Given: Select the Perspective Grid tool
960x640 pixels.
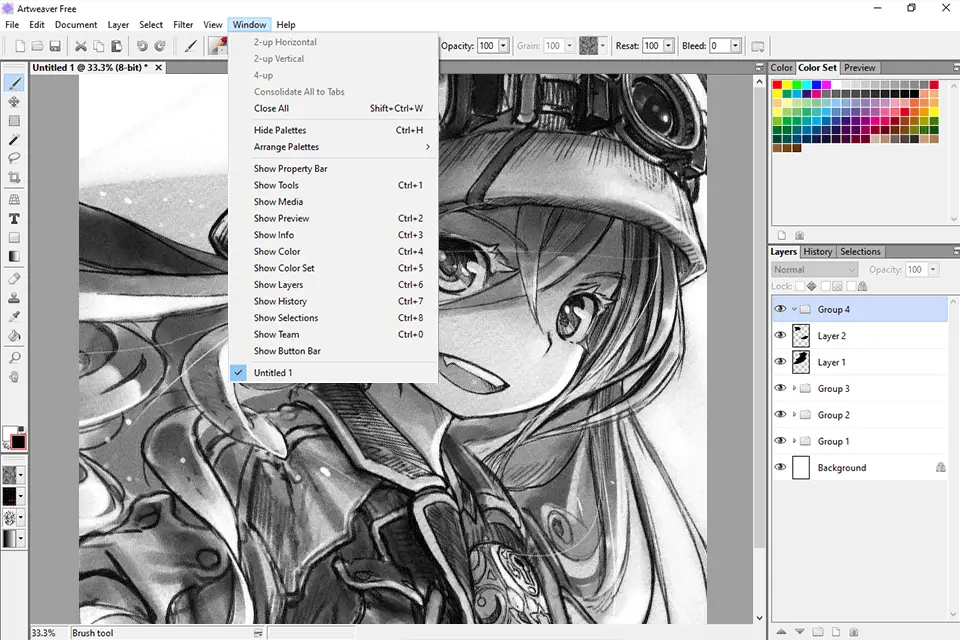Looking at the screenshot, I should point(14,200).
